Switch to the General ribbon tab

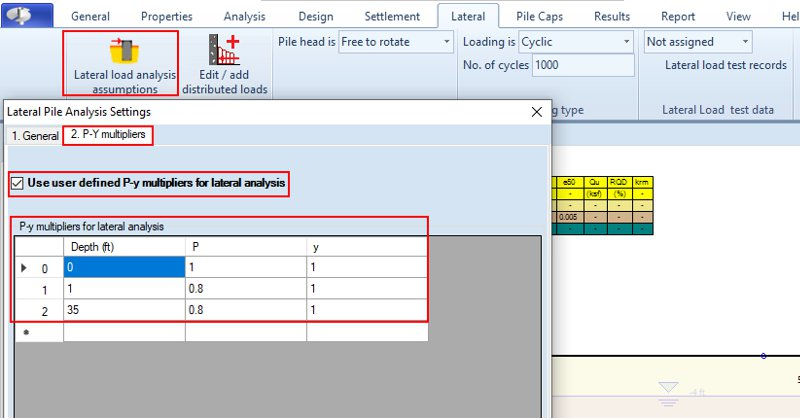[90, 16]
